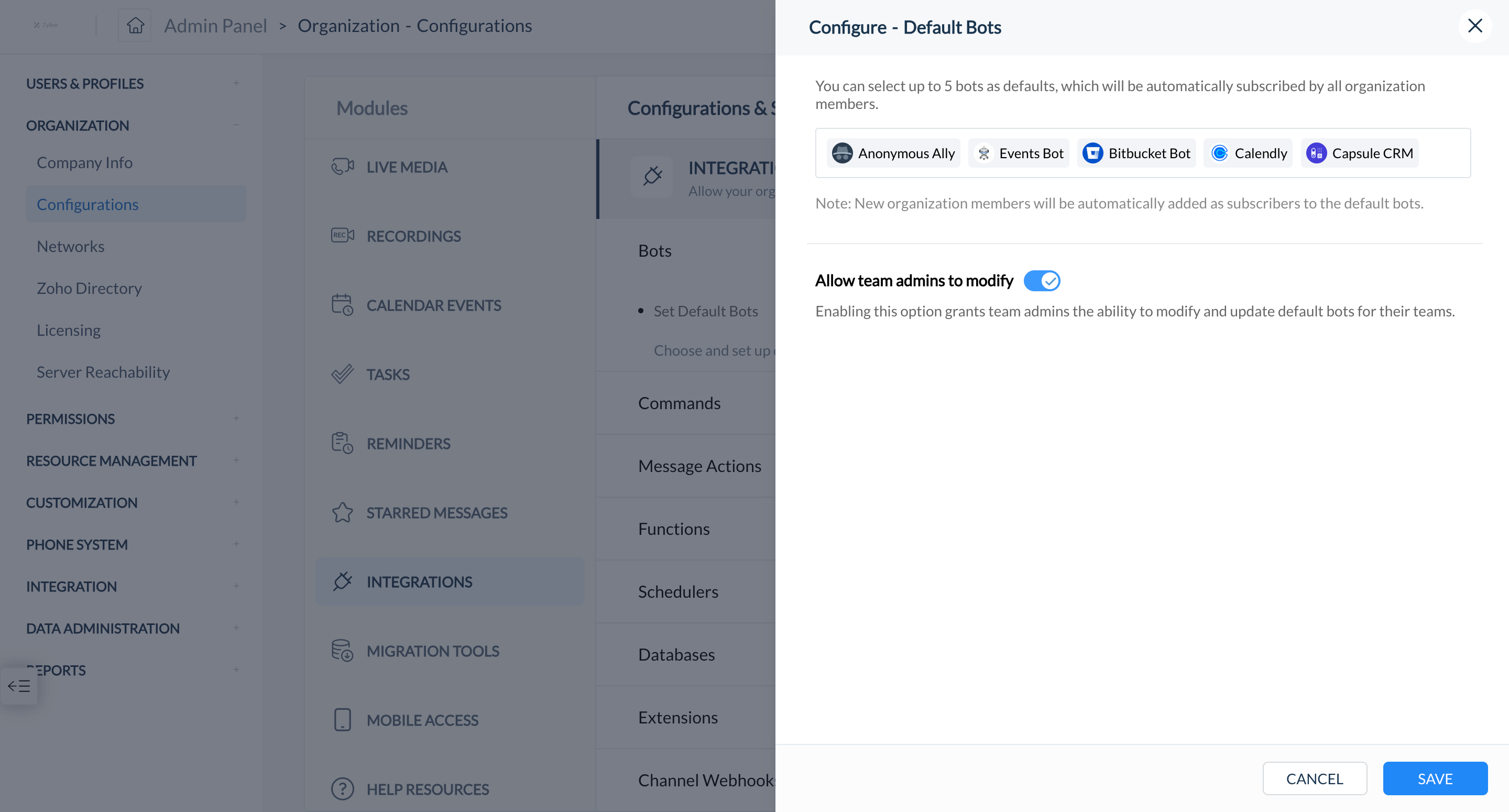The height and width of the screenshot is (812, 1509).
Task: Click the Capsule CRM bot icon
Action: pos(1318,153)
